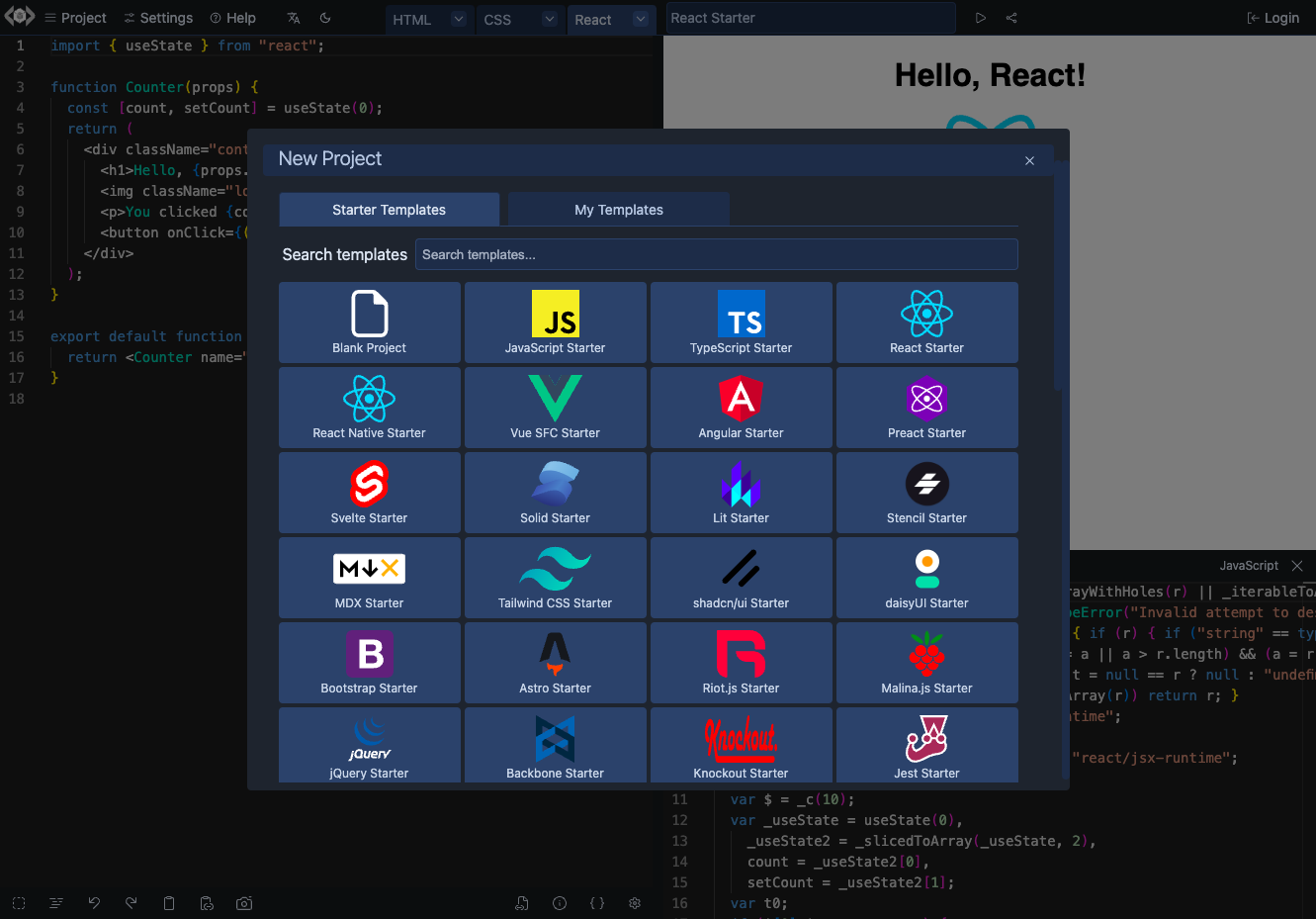This screenshot has width=1316, height=919.
Task: Click the share icon in the top bar
Action: [x=1011, y=18]
